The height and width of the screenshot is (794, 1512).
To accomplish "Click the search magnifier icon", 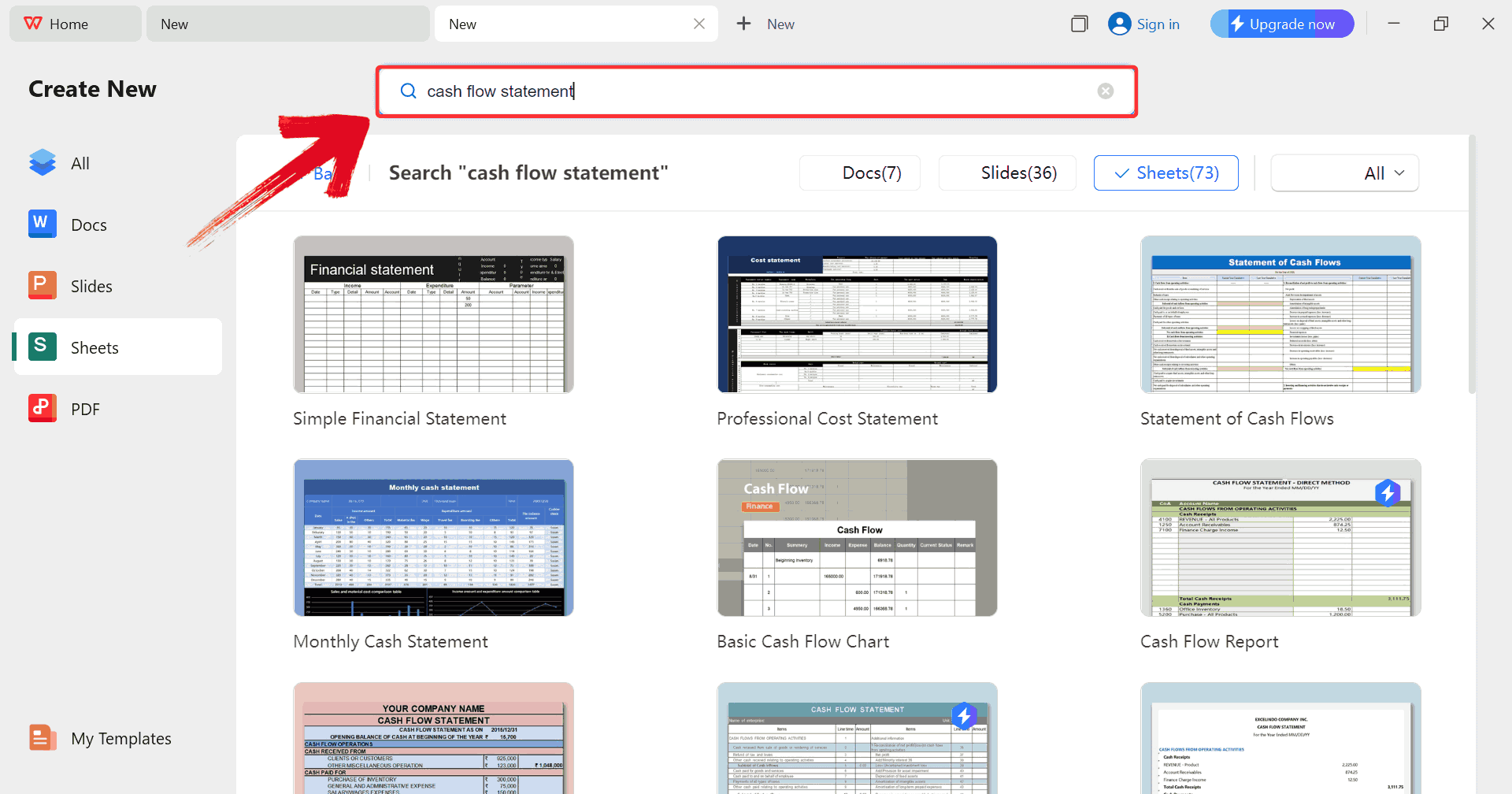I will coord(408,91).
